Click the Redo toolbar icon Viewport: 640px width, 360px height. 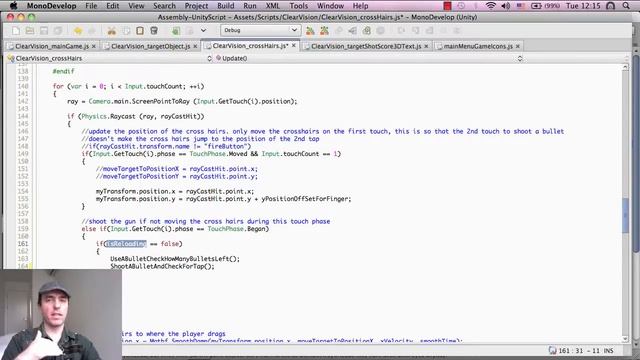[x=92, y=31]
